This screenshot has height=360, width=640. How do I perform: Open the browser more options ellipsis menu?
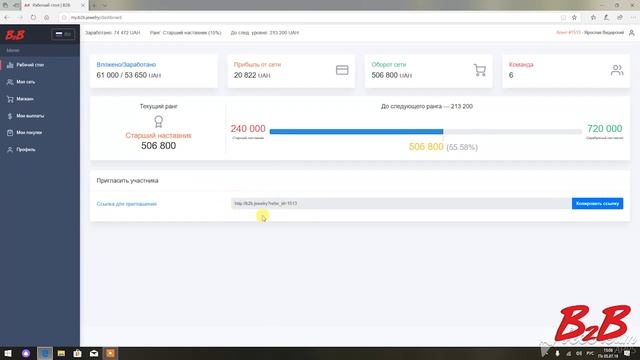633,18
